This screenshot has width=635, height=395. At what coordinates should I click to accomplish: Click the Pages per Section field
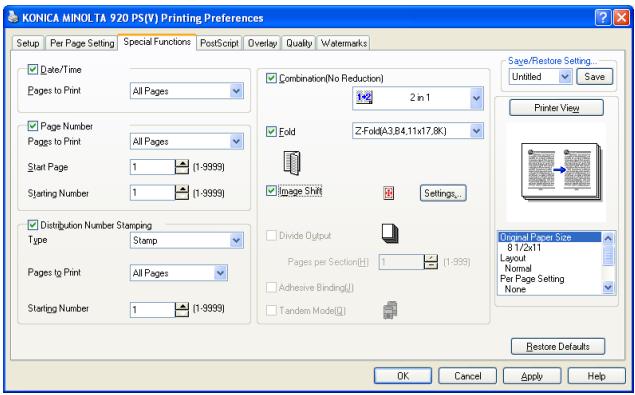pyautogui.click(x=401, y=262)
